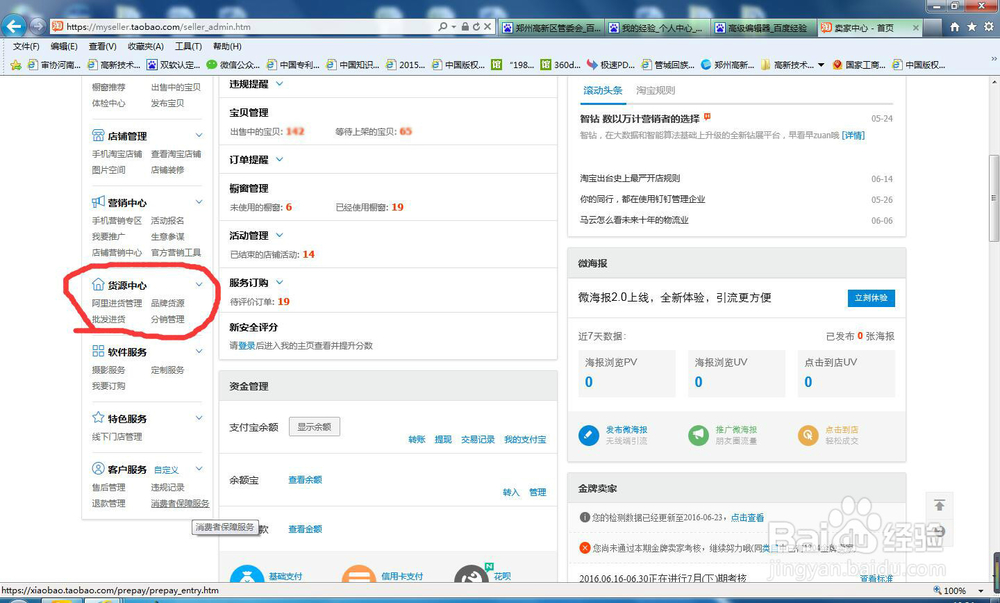Click the 提现 link
Viewport: 1000px width, 603px height.
(x=443, y=439)
